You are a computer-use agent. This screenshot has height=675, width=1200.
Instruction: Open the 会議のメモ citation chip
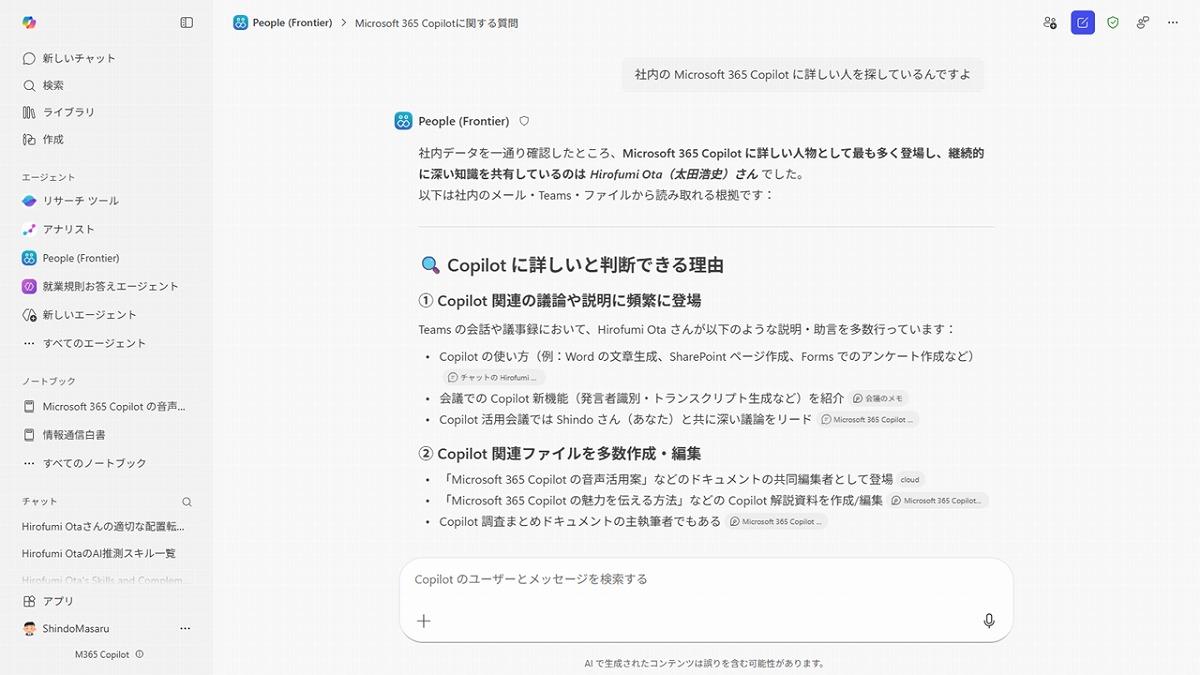(x=879, y=398)
